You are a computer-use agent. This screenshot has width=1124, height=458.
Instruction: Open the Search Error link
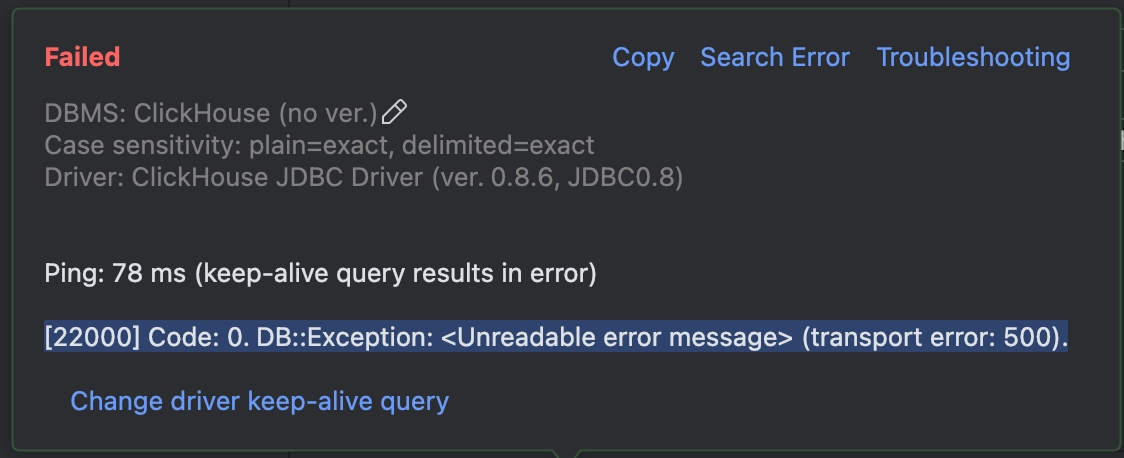click(x=775, y=57)
